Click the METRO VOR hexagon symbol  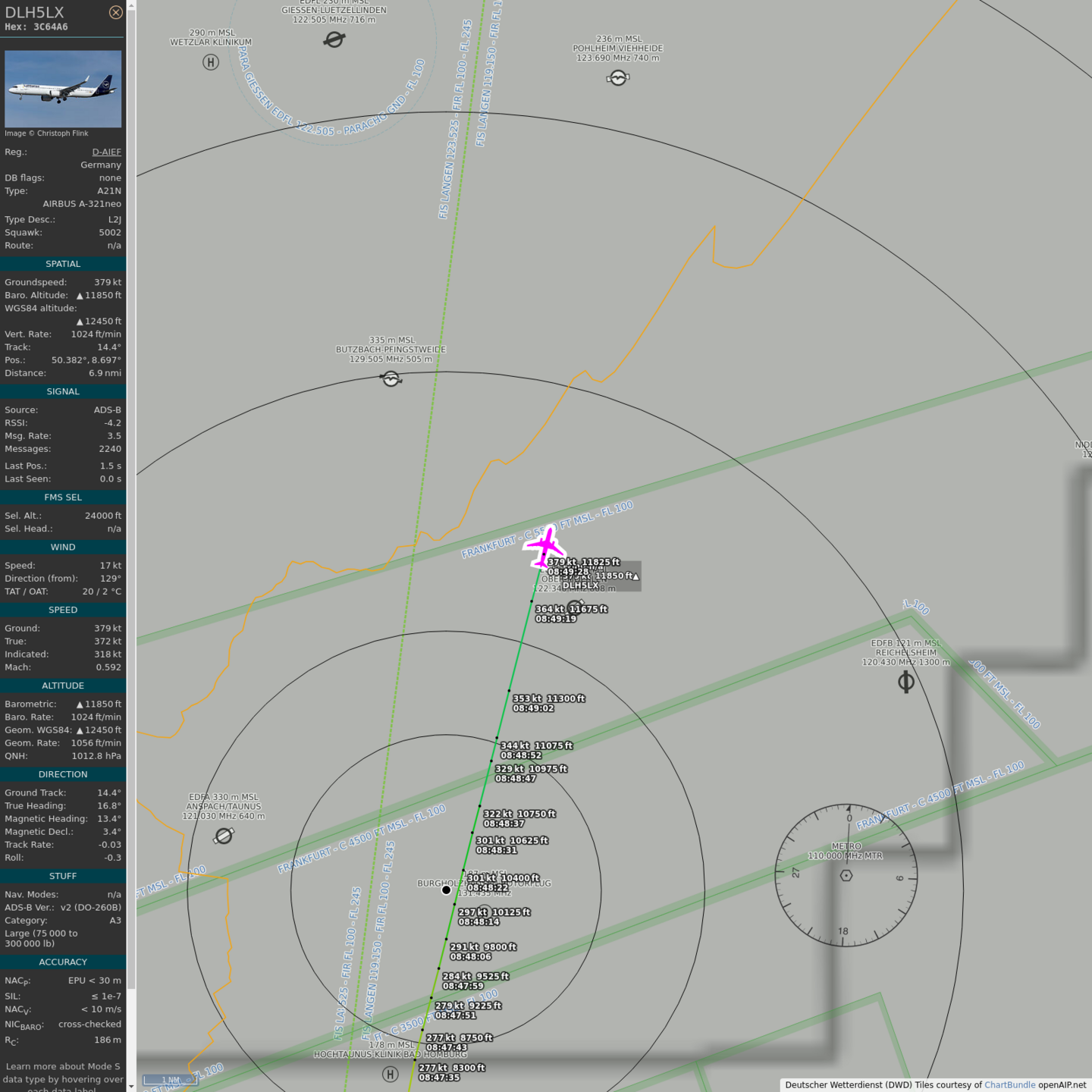tap(846, 875)
